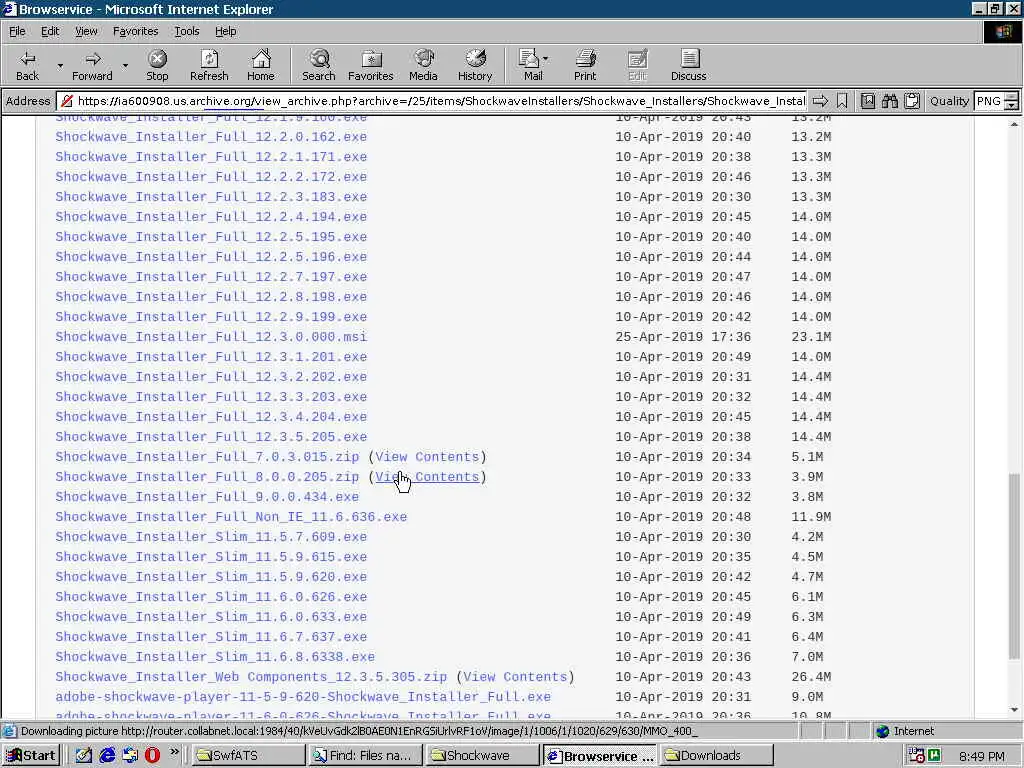The height and width of the screenshot is (768, 1024).
Task: Open the Favorites pane from the toolbar
Action: [370, 65]
